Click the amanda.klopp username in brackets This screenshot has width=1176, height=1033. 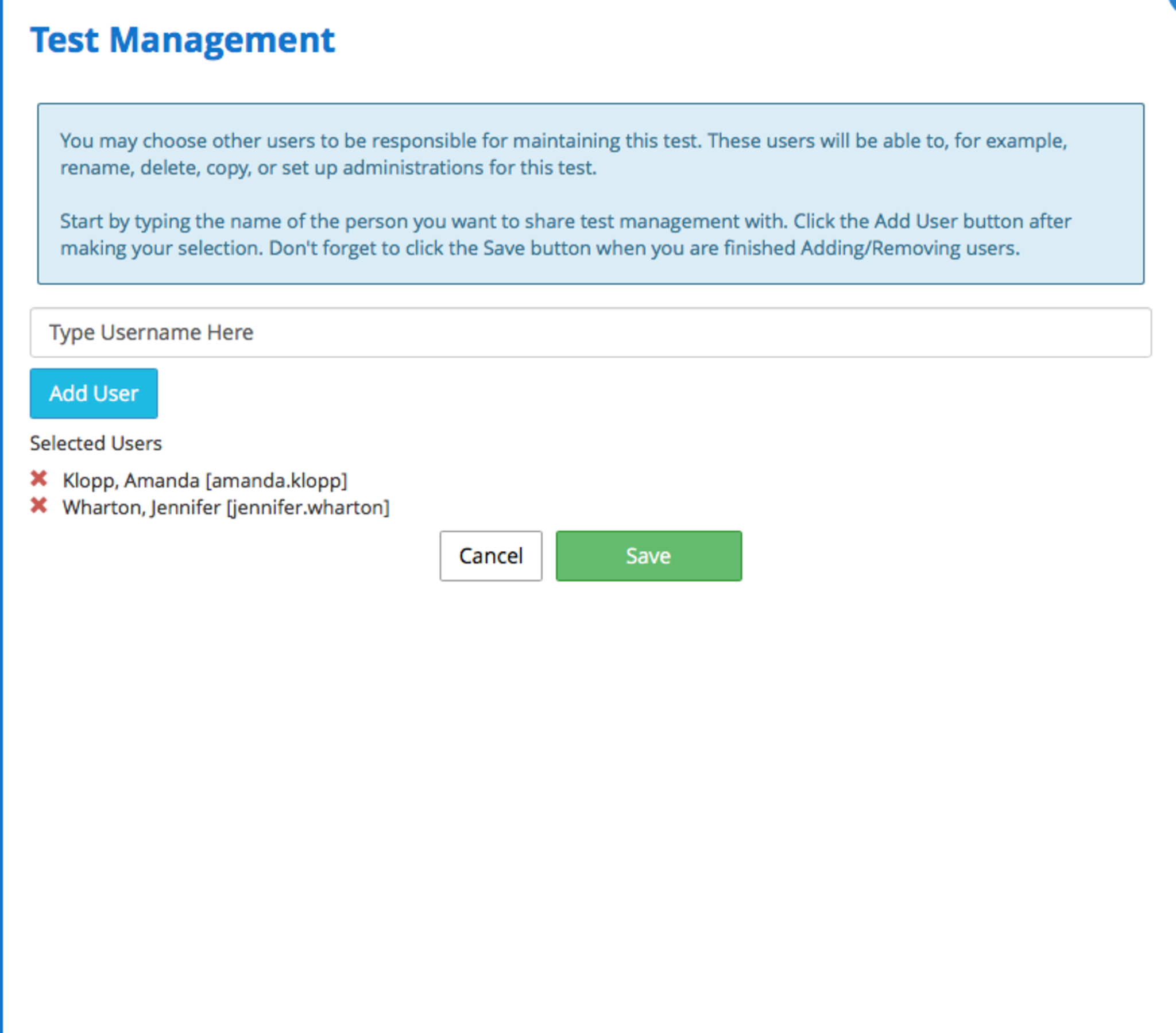coord(277,481)
